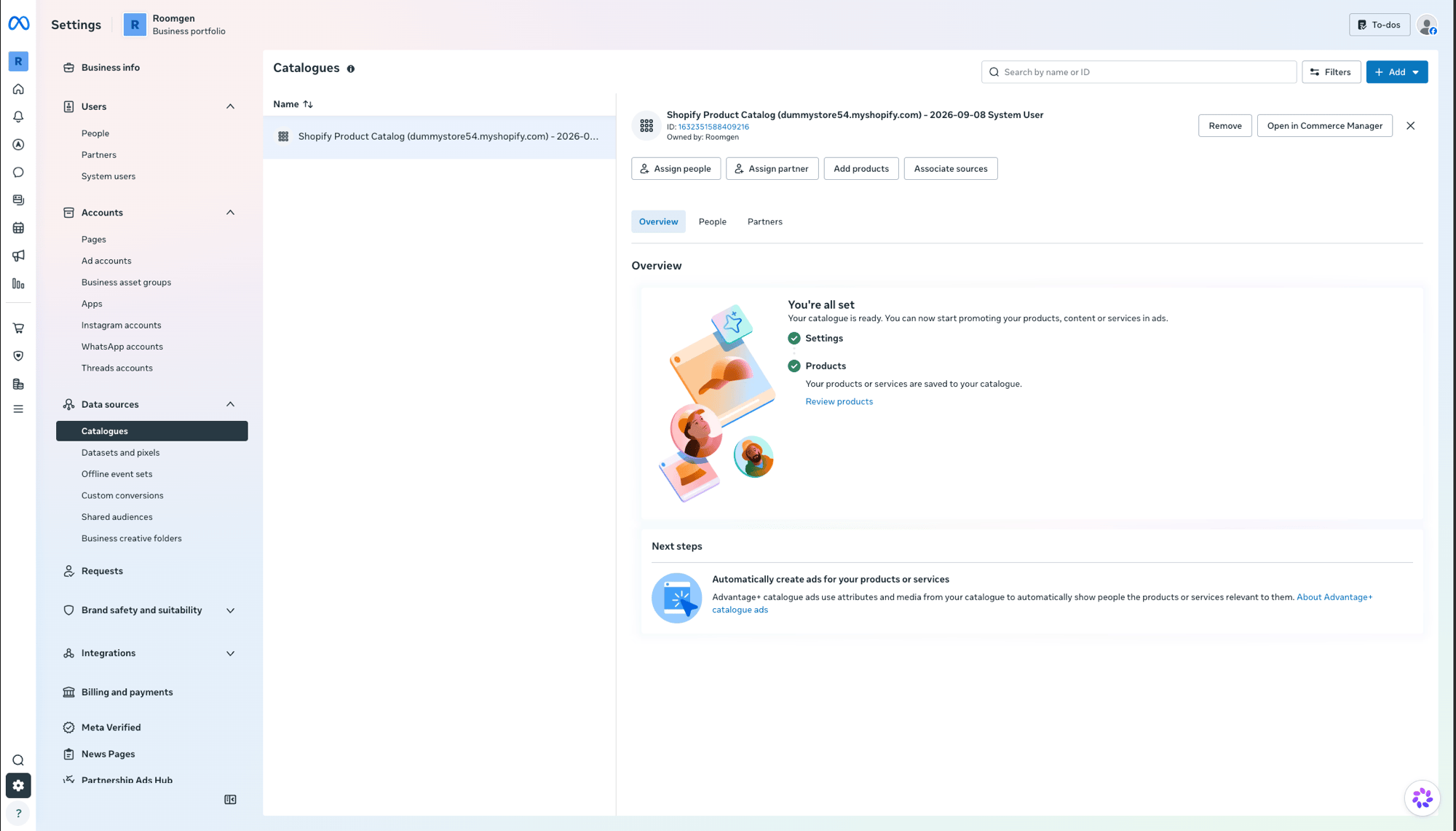Click Assign partner button

772,168
